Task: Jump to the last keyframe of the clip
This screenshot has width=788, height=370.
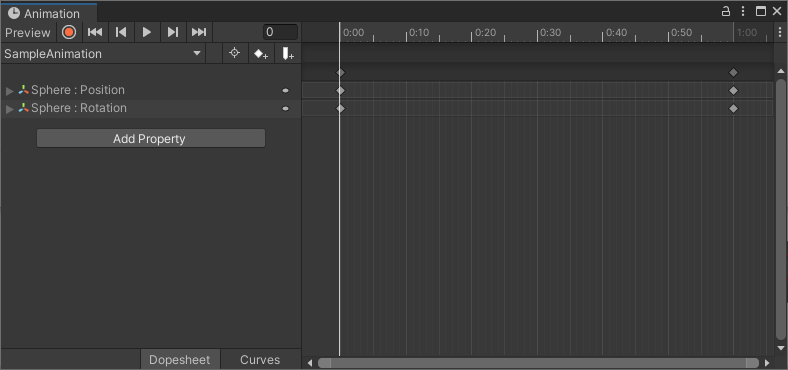Action: click(x=199, y=32)
